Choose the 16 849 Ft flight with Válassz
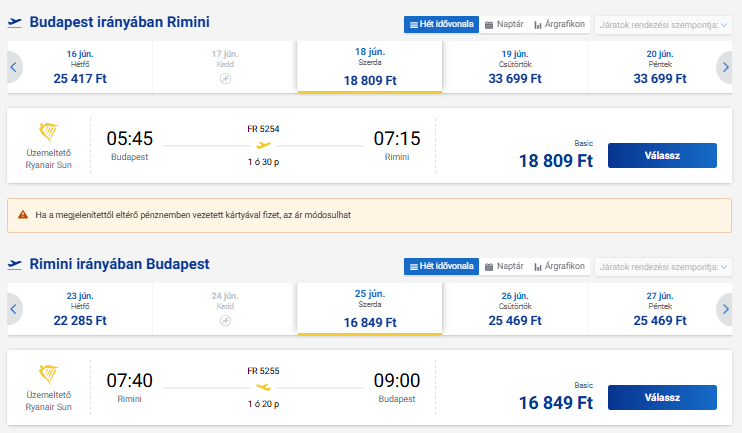 point(662,398)
